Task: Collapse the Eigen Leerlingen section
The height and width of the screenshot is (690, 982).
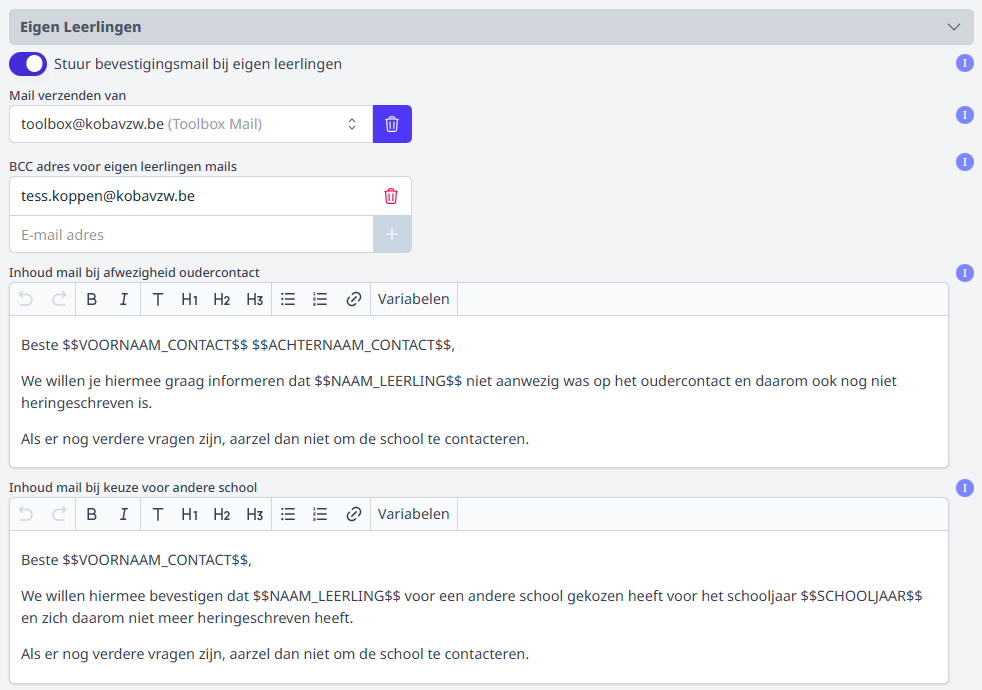Action: [x=953, y=27]
